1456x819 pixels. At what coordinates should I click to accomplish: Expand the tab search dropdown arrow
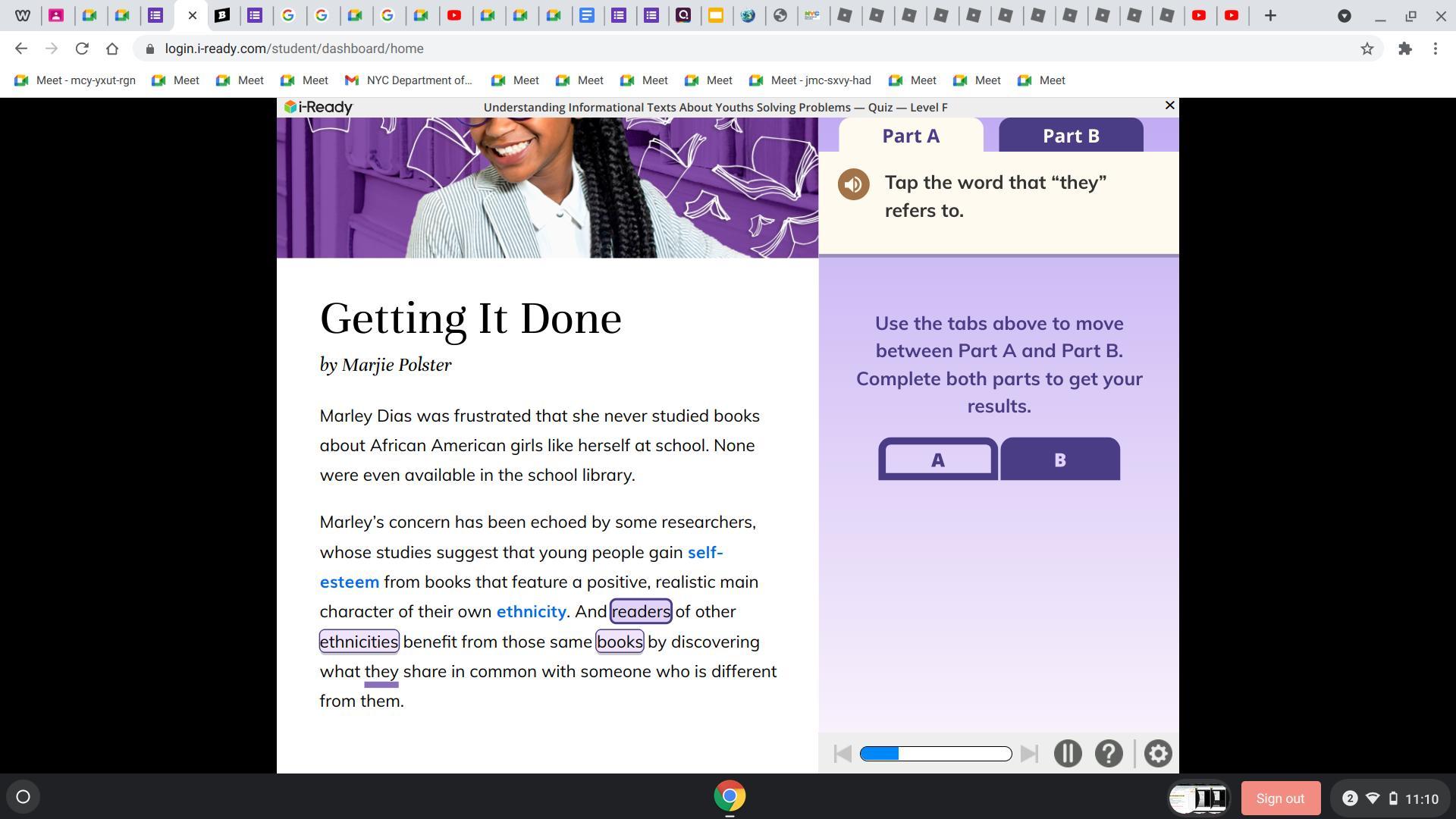click(1344, 16)
